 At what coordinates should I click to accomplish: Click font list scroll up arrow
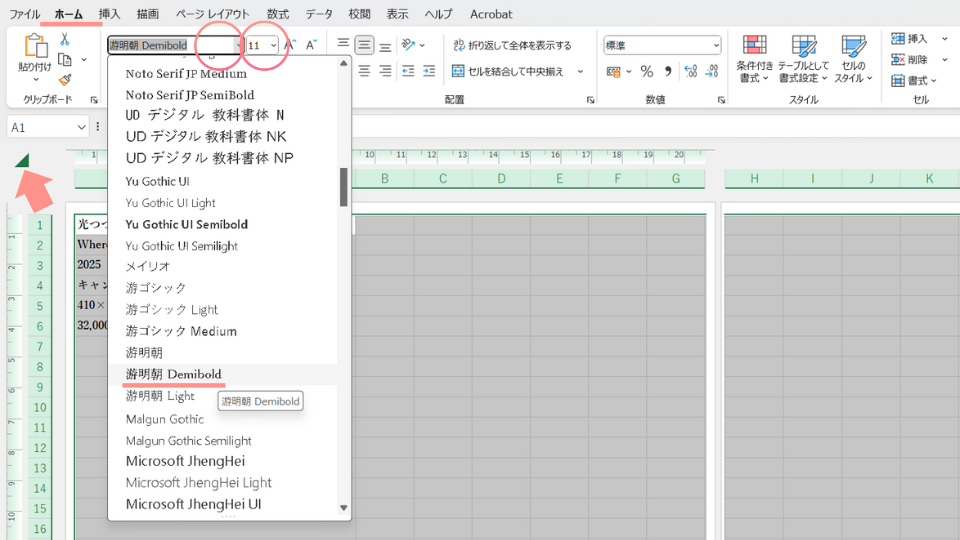343,63
